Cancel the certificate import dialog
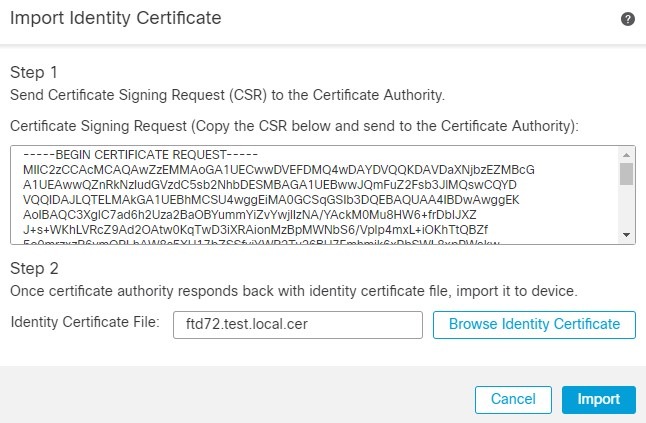 tap(513, 398)
